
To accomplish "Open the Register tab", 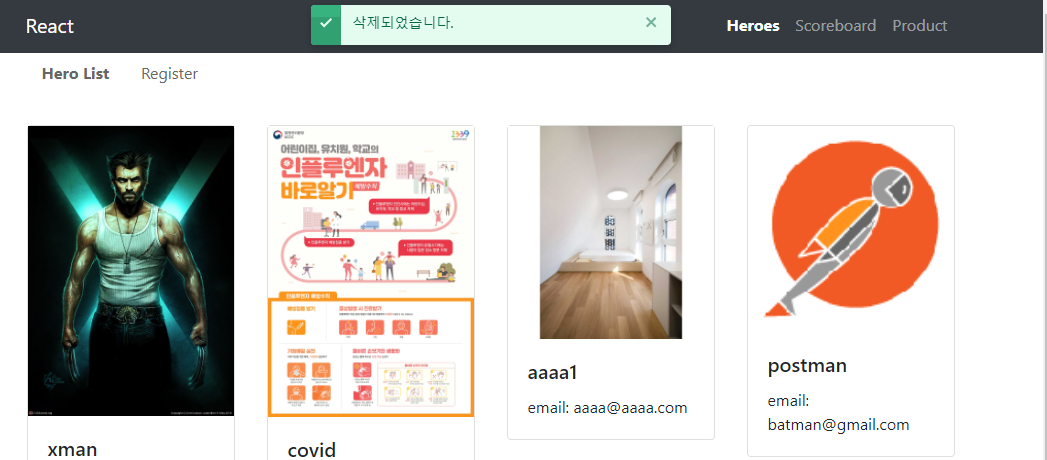I will click(169, 74).
